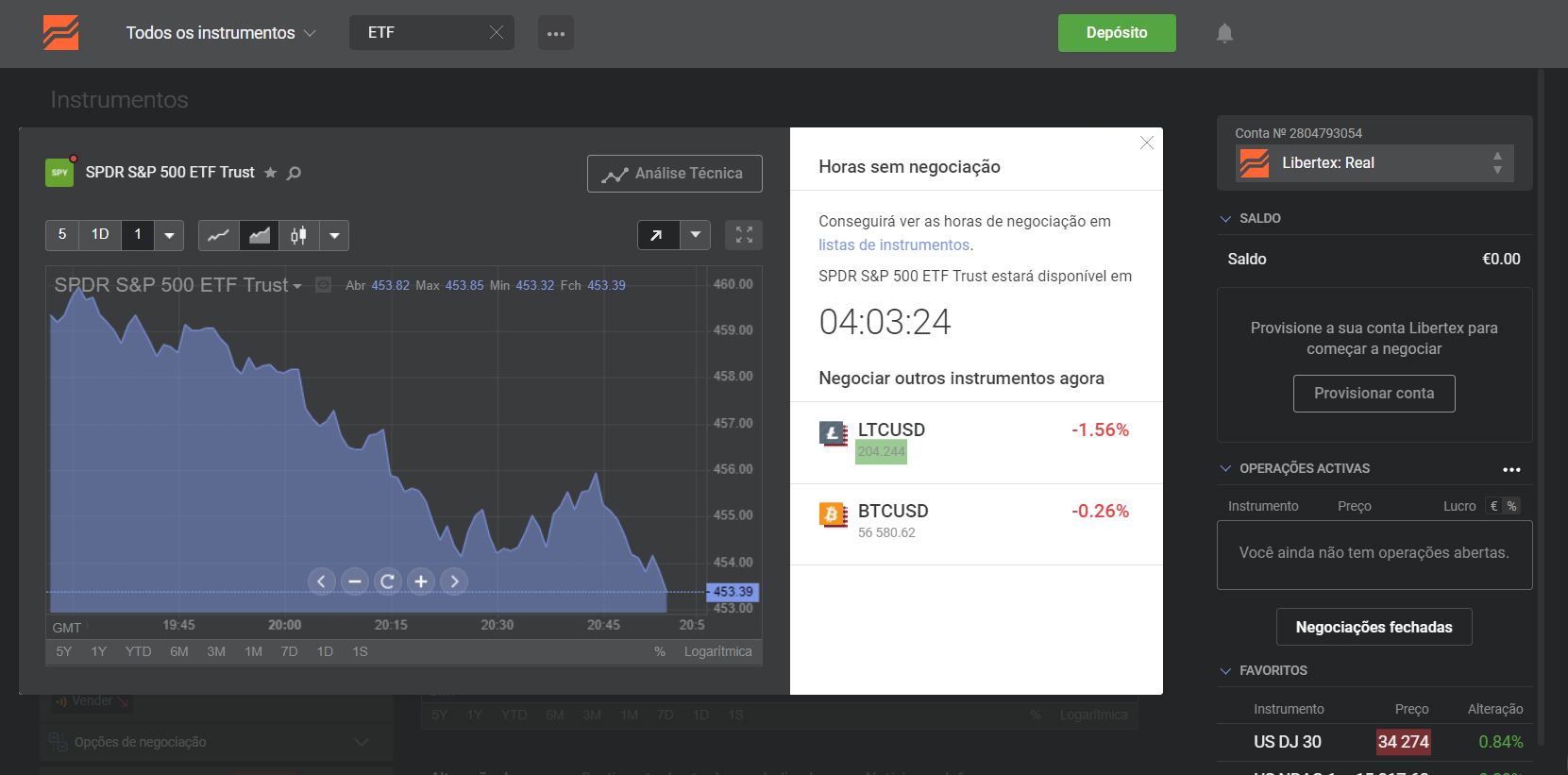This screenshot has height=775, width=1568.
Task: Select candlestick chart type icon
Action: point(298,235)
